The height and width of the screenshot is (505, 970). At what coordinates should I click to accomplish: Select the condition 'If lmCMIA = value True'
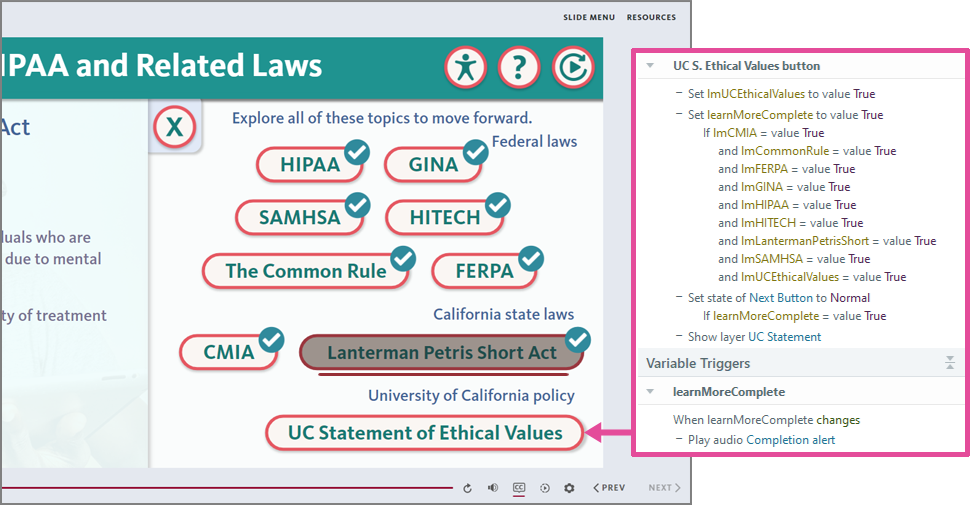(763, 133)
